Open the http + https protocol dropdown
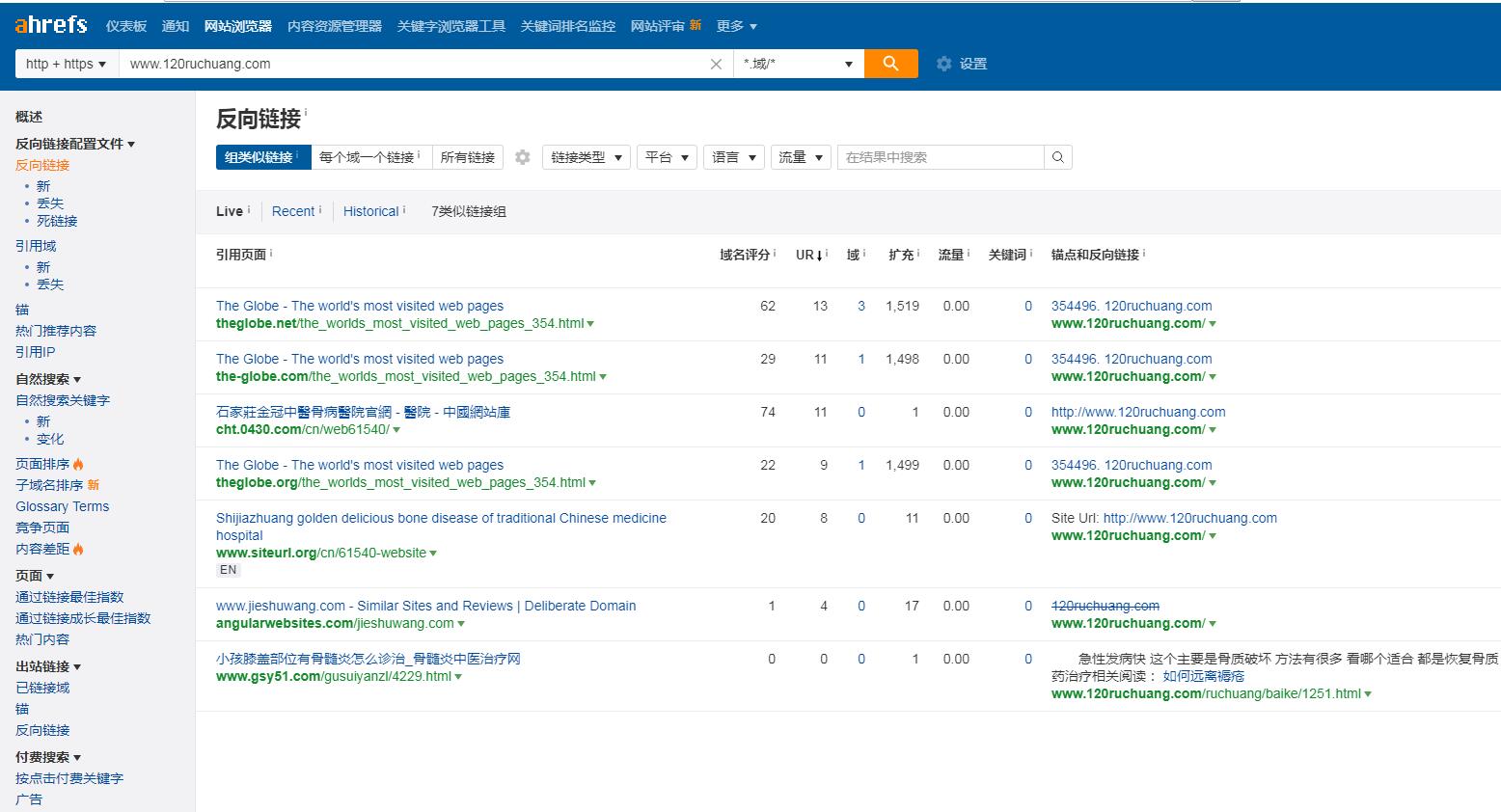Screen dimensions: 1501x812 pyautogui.click(x=66, y=64)
